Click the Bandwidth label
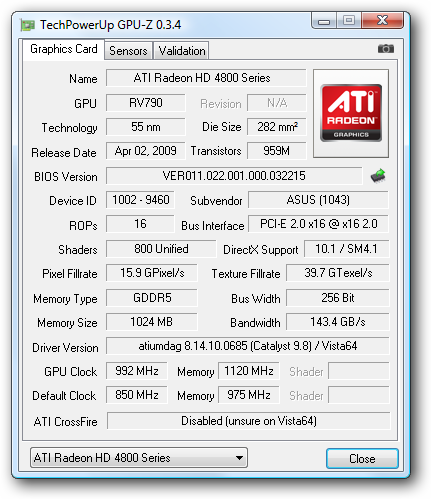431x499 pixels. coord(255,323)
